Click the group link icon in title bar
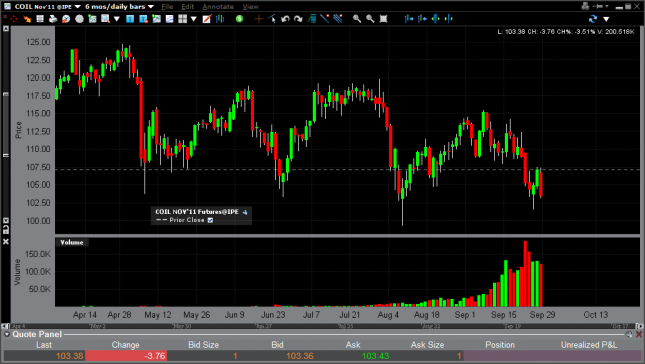645x364 pixels. 585,6
